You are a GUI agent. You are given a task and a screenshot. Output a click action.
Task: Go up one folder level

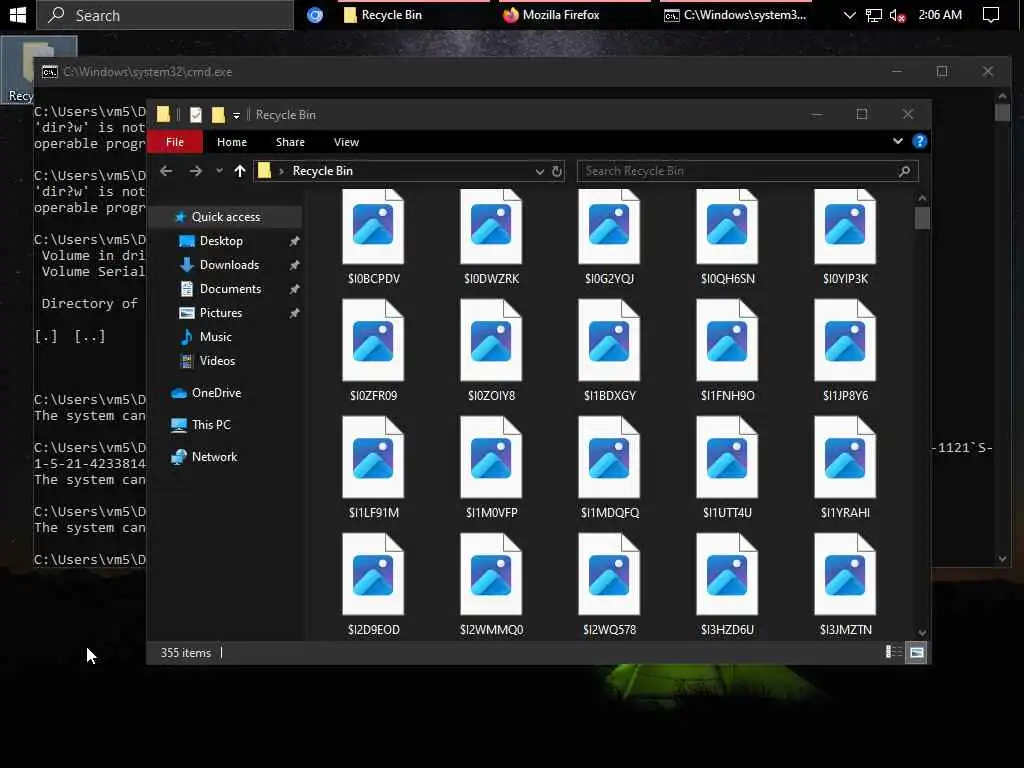(240, 171)
